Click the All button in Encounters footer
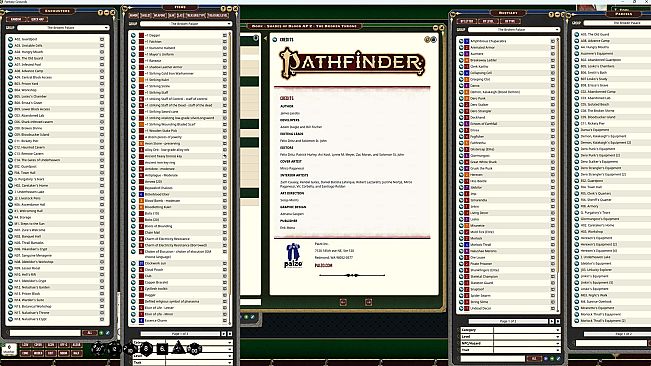Screen dimensions: 651x366 click(89, 333)
